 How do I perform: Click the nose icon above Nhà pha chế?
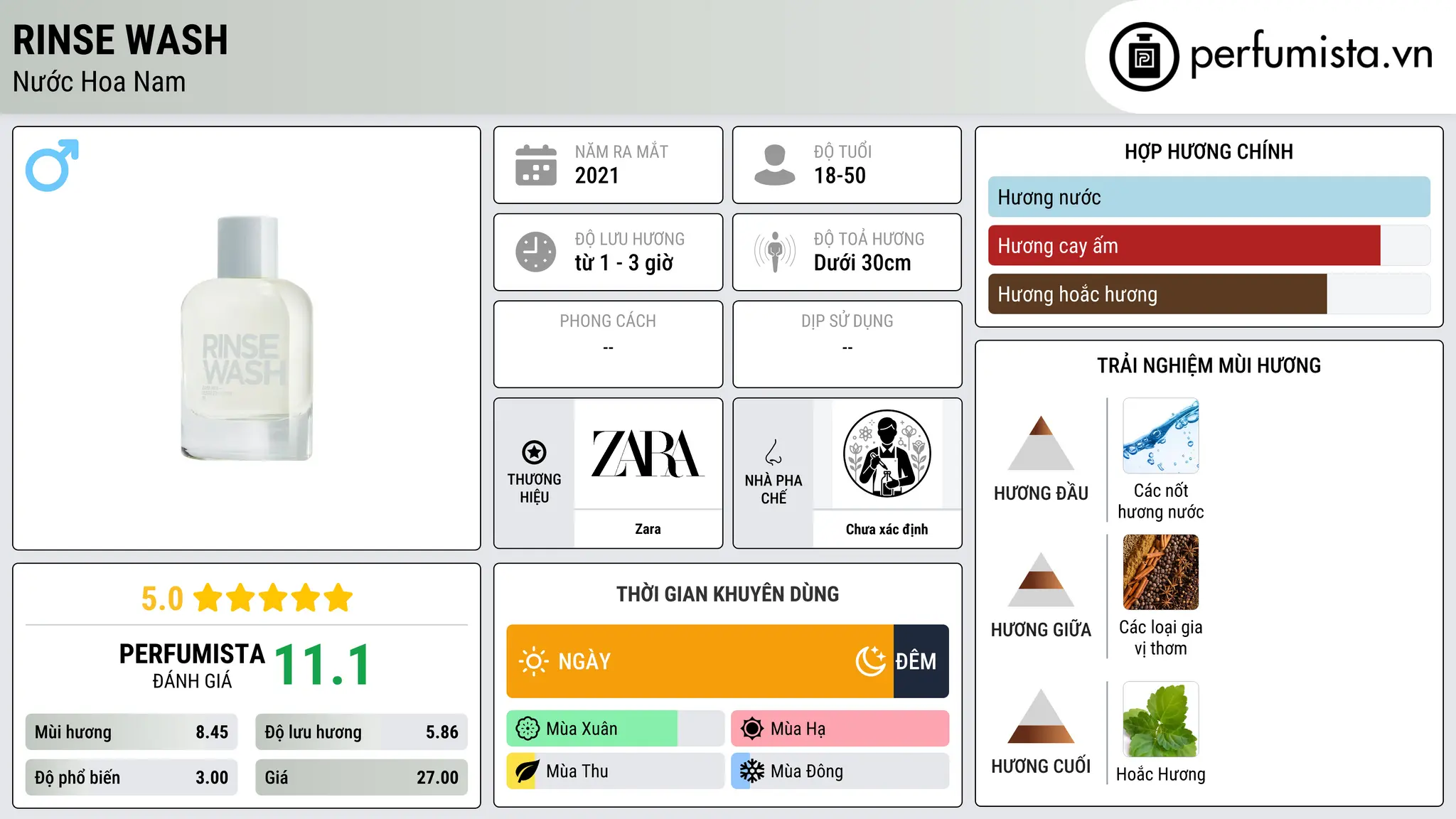[773, 452]
